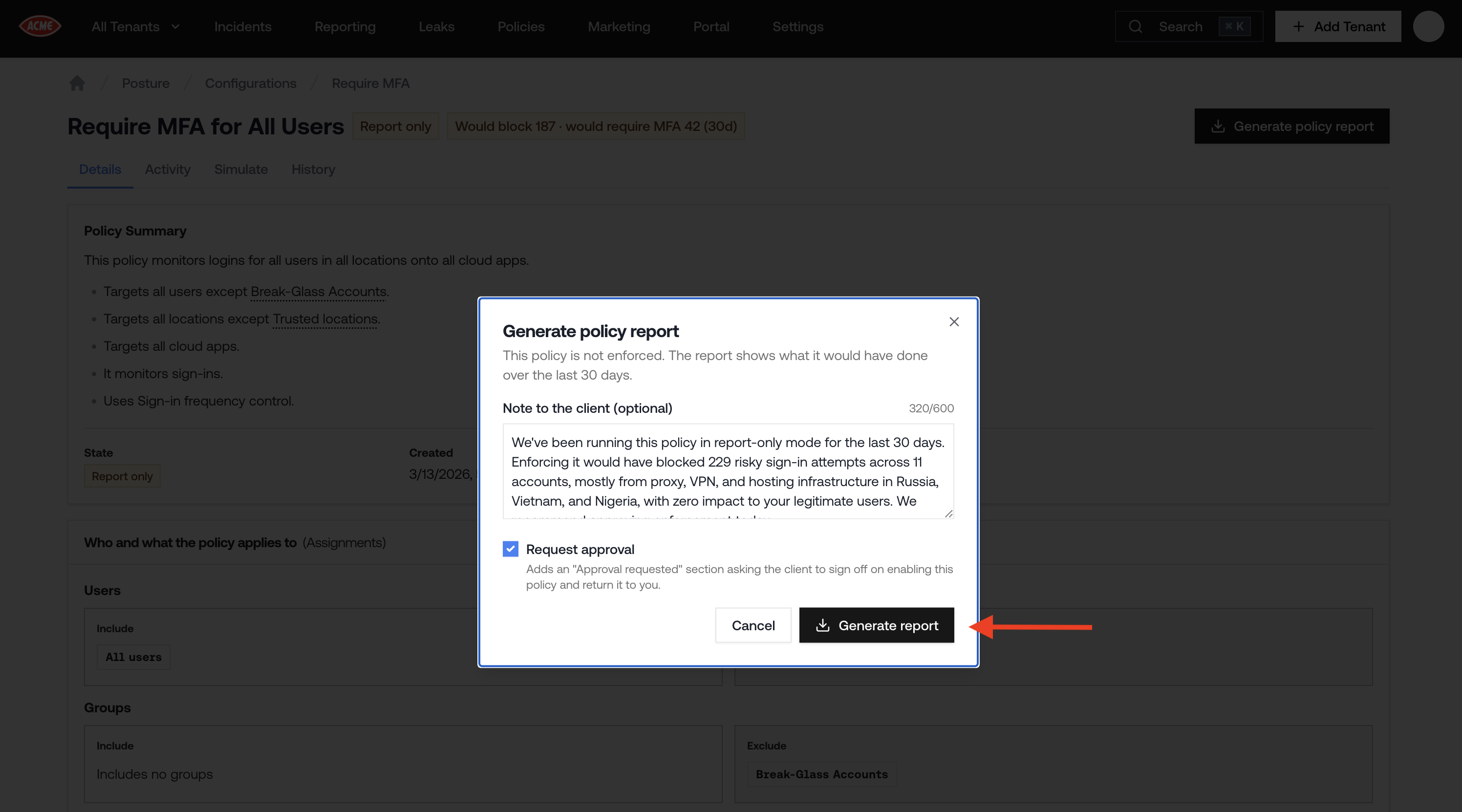Click the All users include chip
1462x812 pixels.
point(133,657)
